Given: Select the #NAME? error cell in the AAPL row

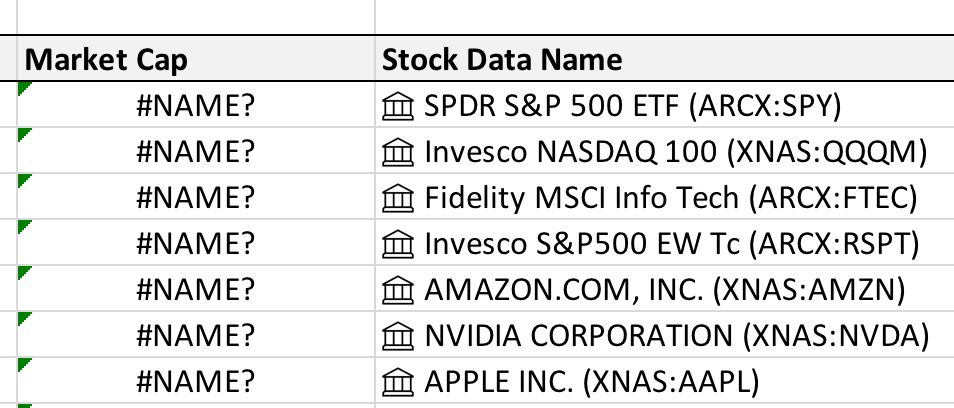Looking at the screenshot, I should [196, 380].
